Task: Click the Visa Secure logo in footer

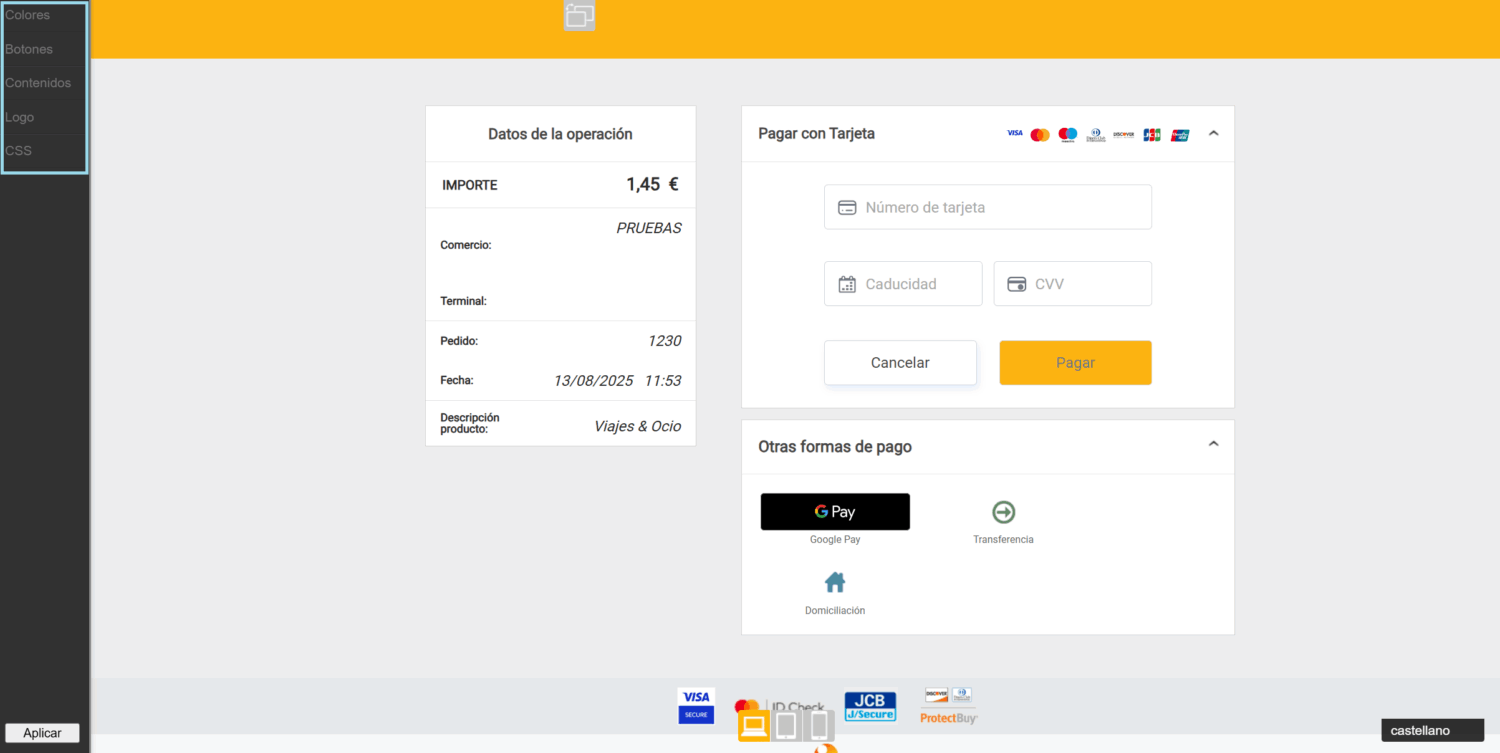Action: [696, 705]
